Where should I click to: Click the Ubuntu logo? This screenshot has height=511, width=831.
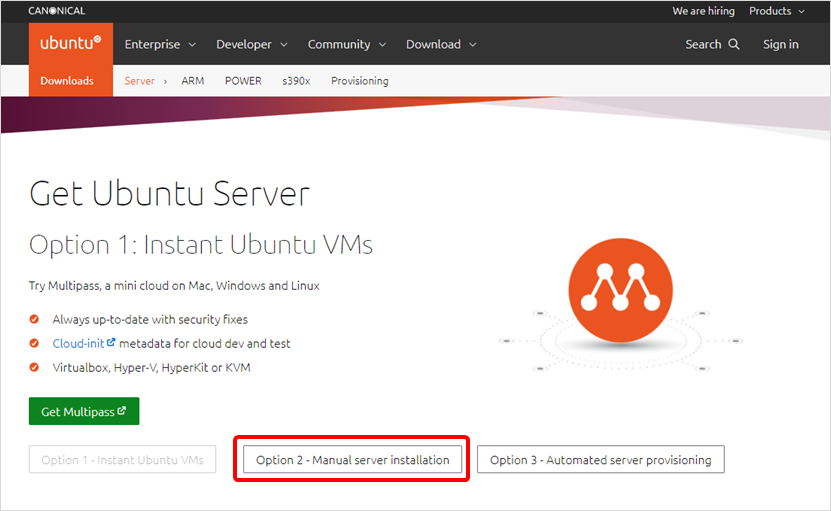70,43
